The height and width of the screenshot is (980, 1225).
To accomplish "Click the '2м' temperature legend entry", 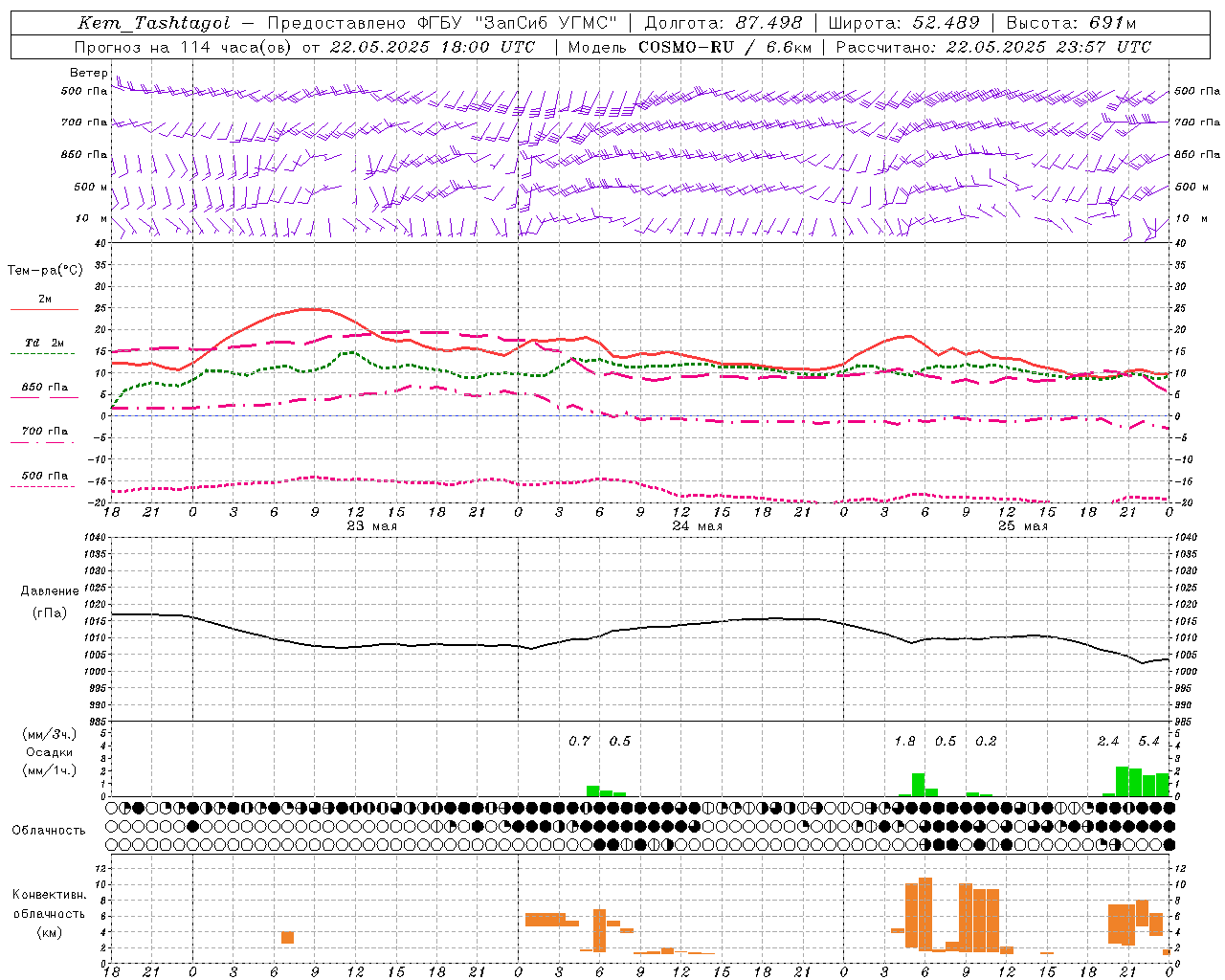I will coord(45,300).
